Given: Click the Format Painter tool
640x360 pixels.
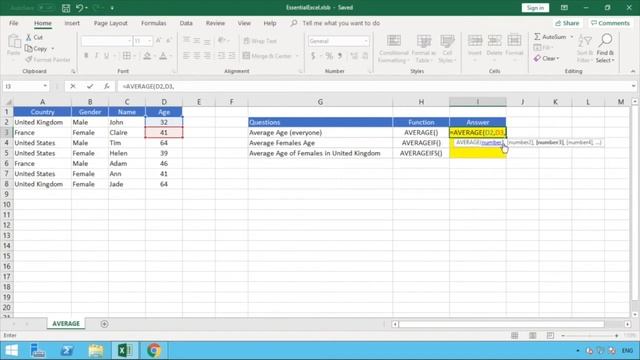Looking at the screenshot, I should point(48,60).
